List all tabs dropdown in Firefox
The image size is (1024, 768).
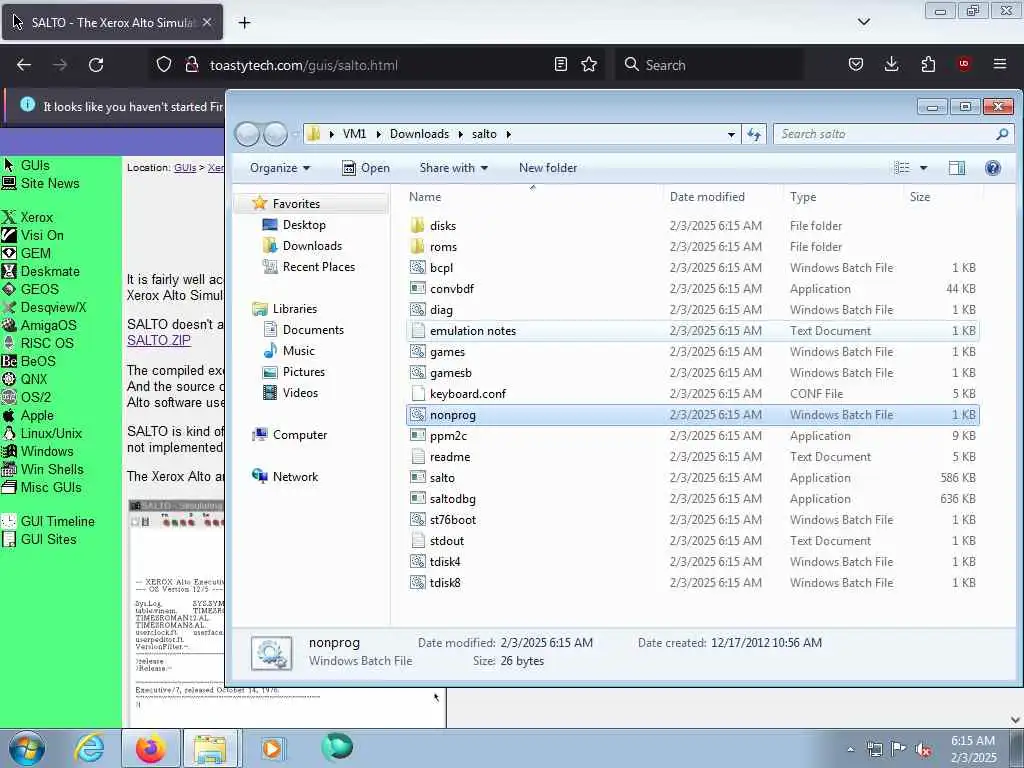863,22
